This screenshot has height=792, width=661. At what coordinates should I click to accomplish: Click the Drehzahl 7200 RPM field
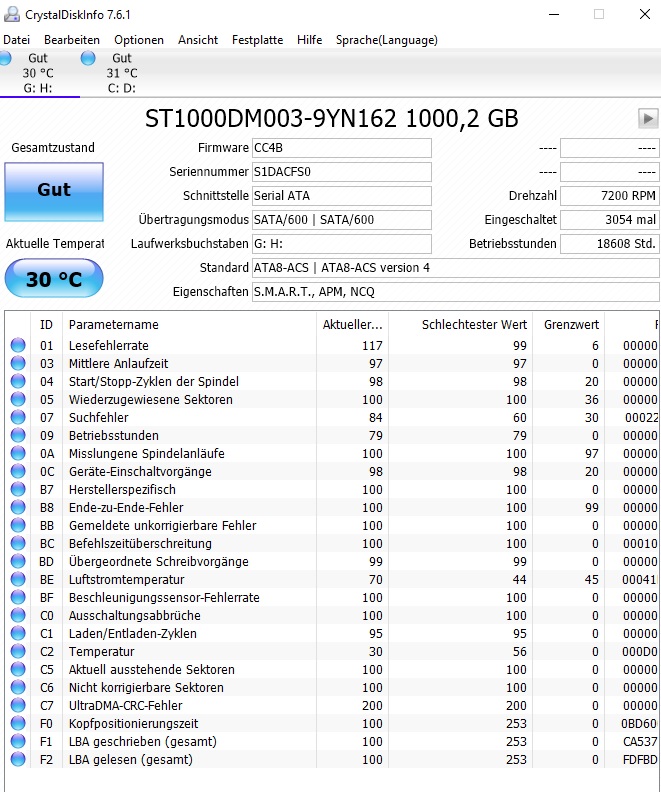tap(609, 195)
